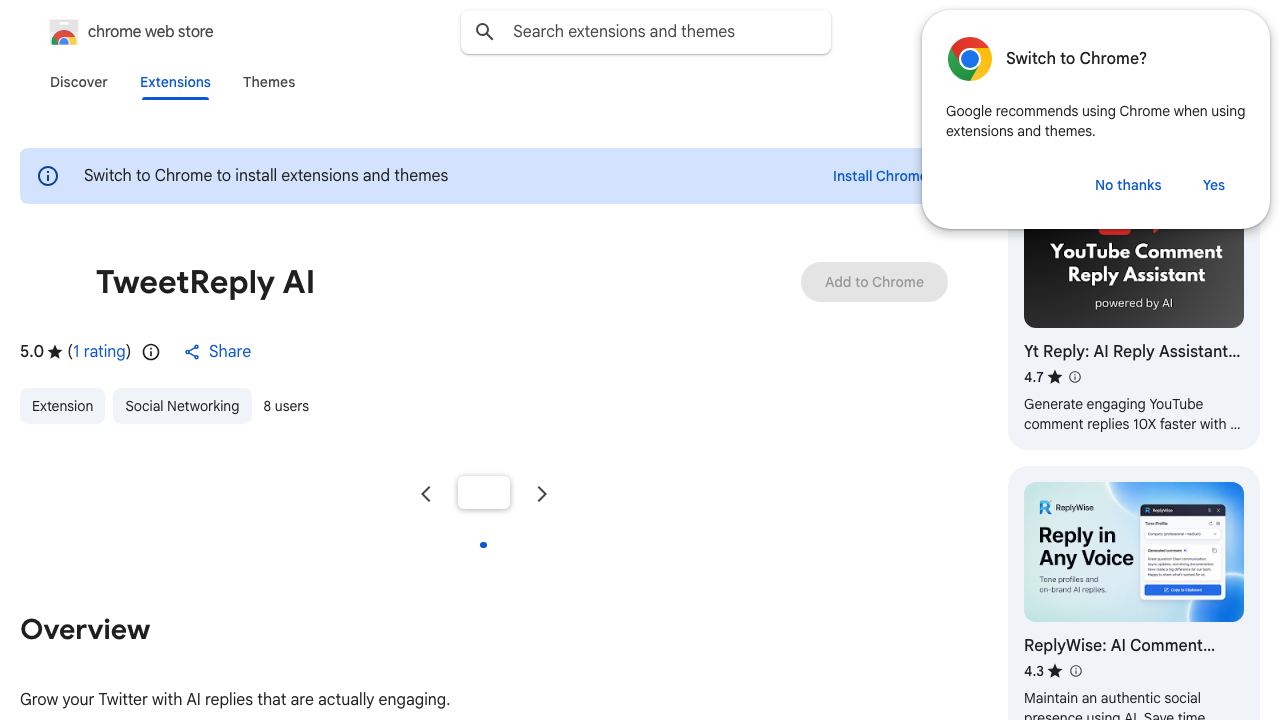Click the TweetReply AI heading
1280x720 pixels.
pos(205,282)
